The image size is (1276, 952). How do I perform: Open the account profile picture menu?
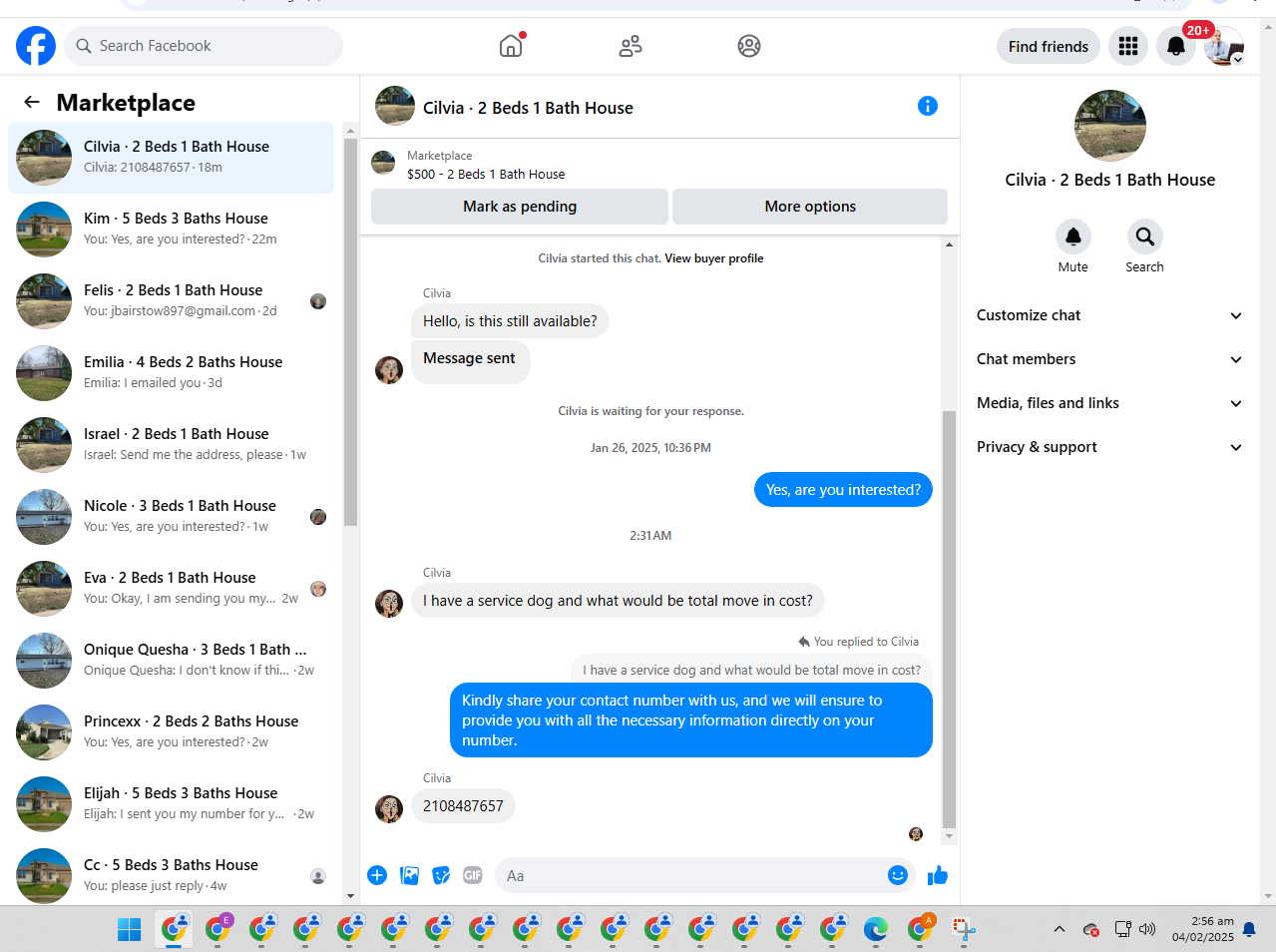point(1224,46)
